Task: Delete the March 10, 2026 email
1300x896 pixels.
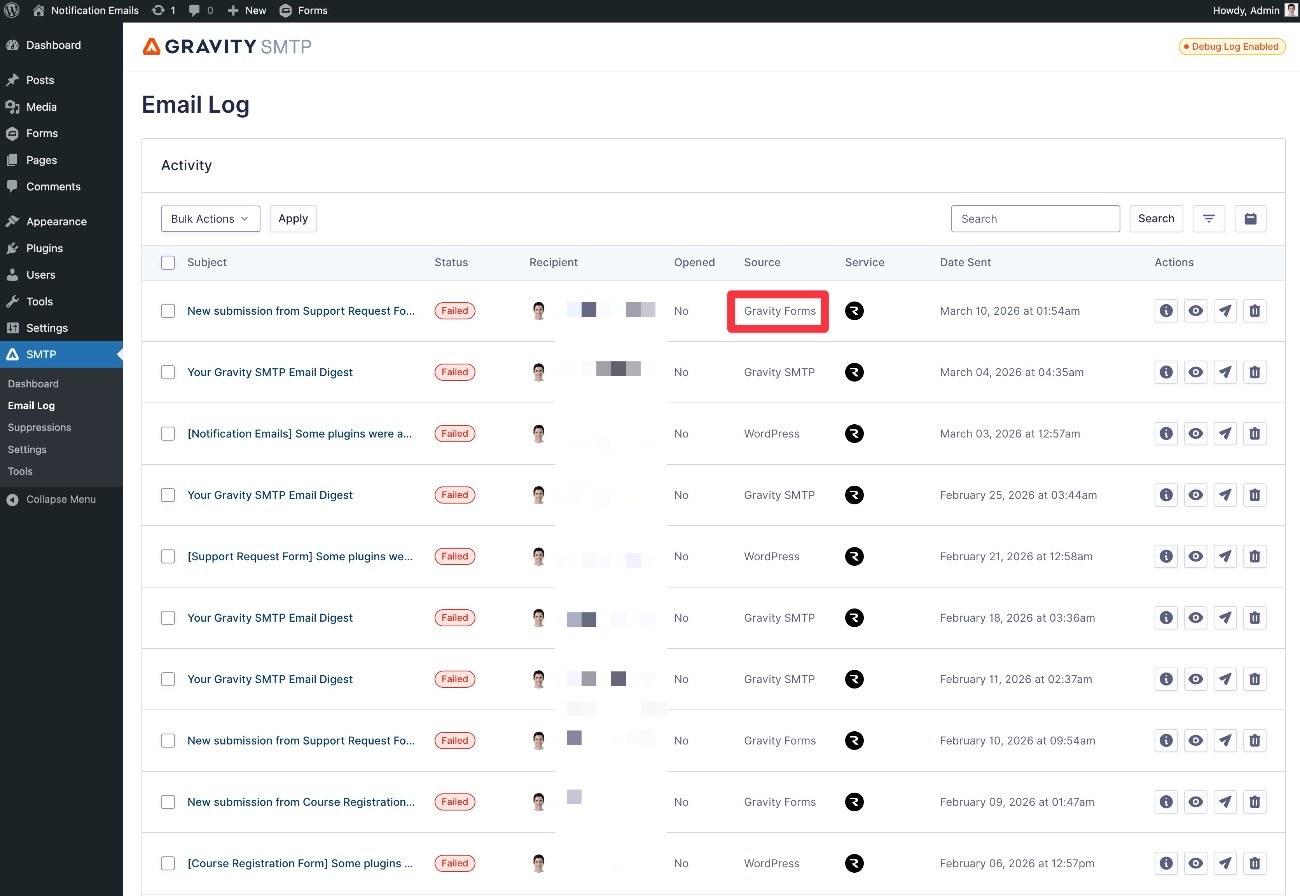Action: pos(1255,311)
